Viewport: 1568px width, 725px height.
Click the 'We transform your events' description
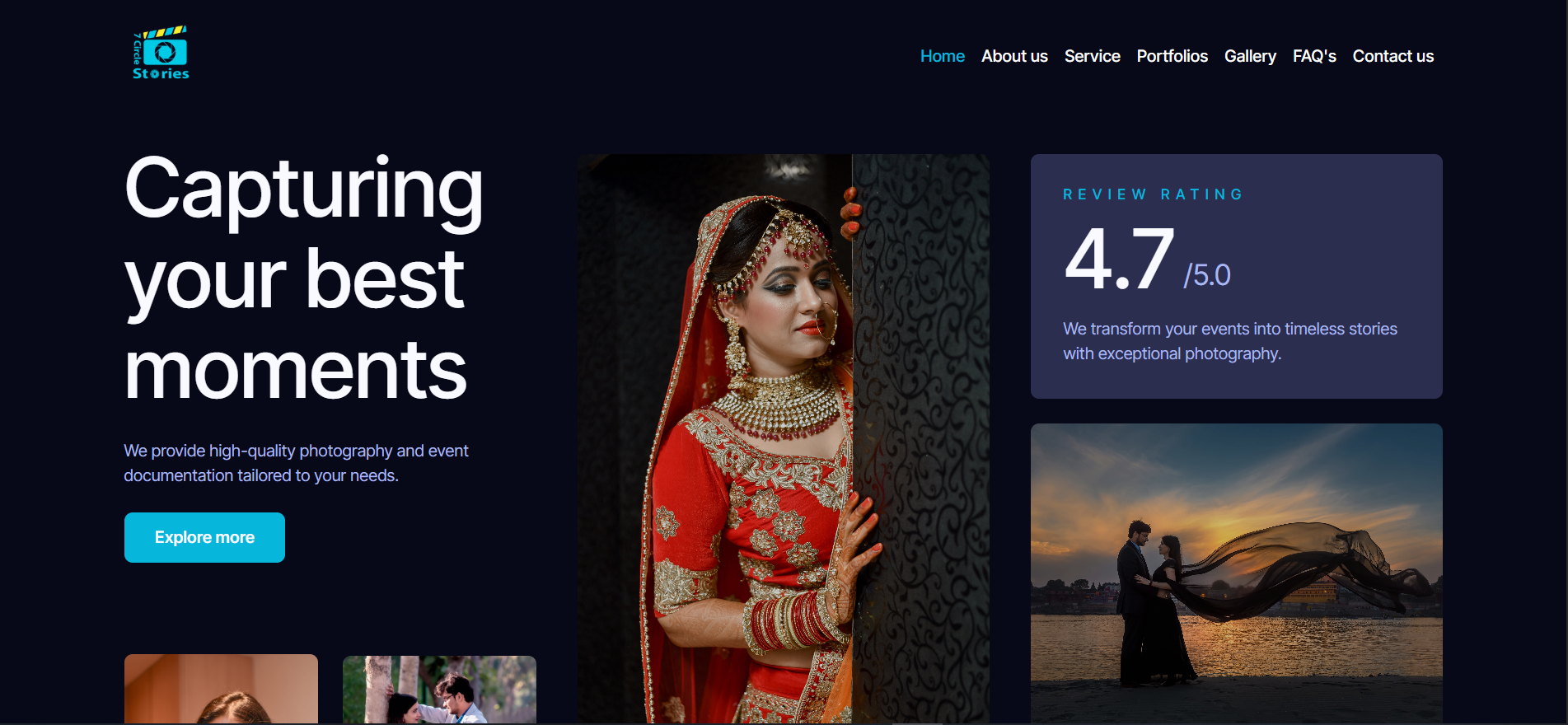point(1229,341)
